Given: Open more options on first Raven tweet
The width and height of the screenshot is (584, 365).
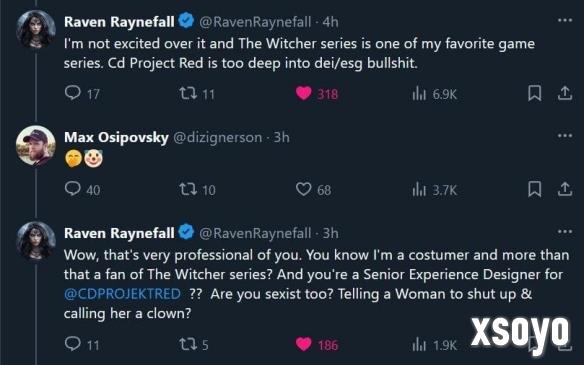Looking at the screenshot, I should click(565, 20).
